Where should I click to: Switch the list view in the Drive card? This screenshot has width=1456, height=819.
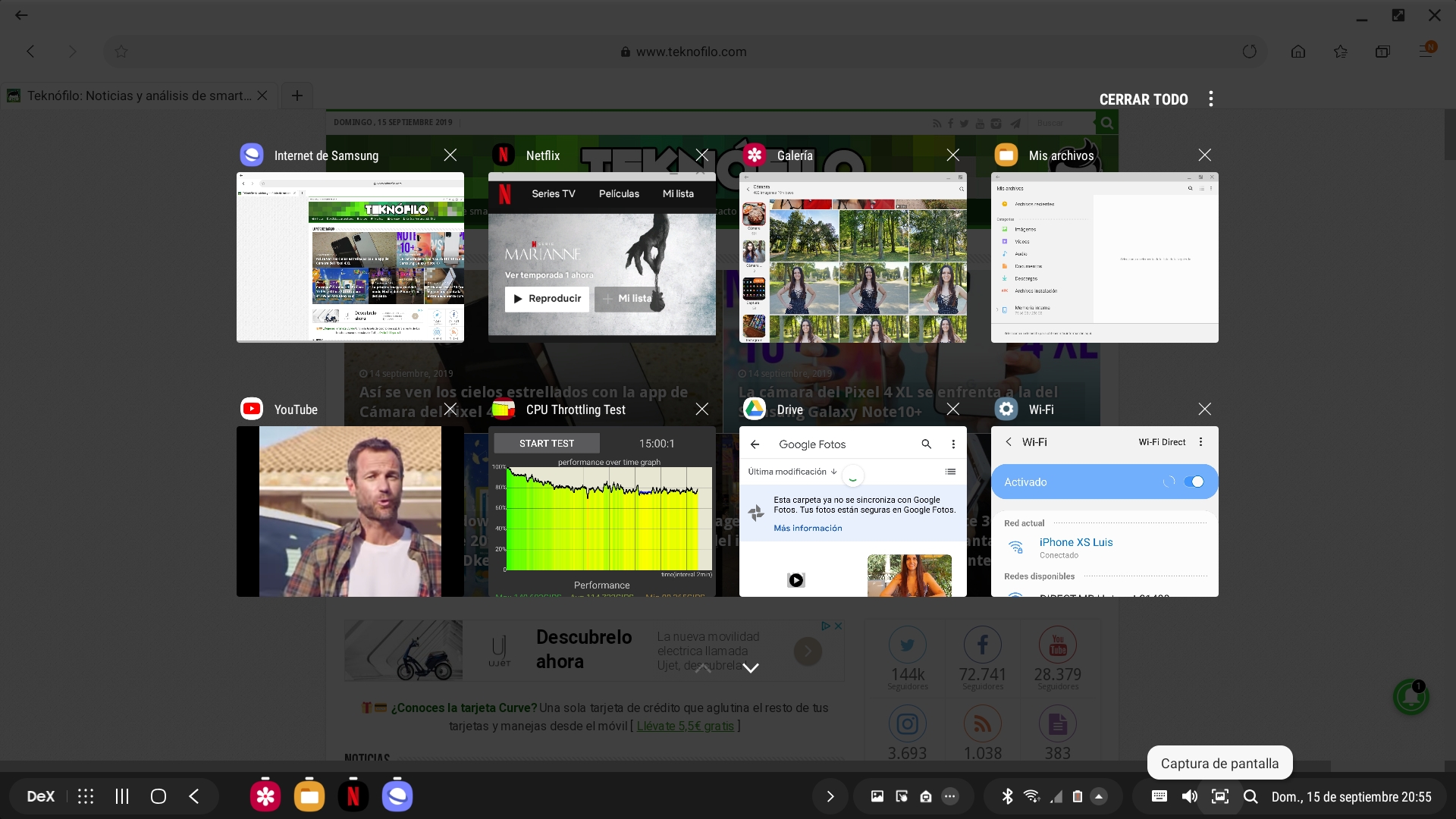[950, 472]
